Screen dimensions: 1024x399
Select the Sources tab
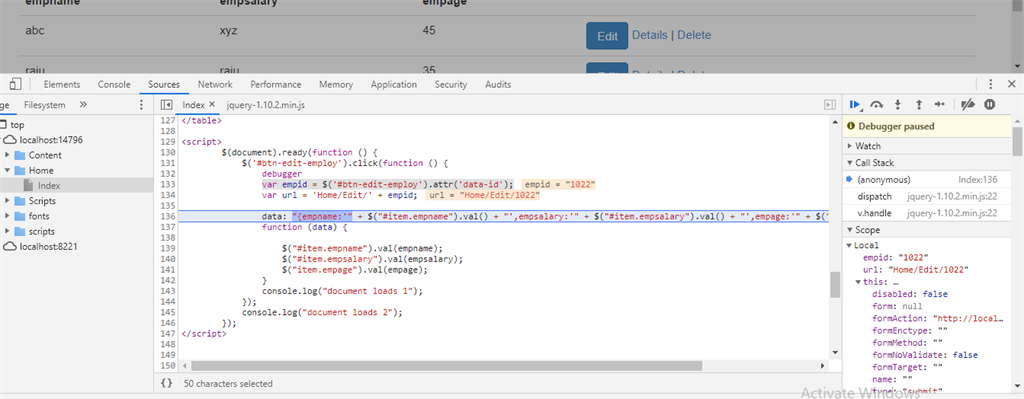tap(164, 84)
